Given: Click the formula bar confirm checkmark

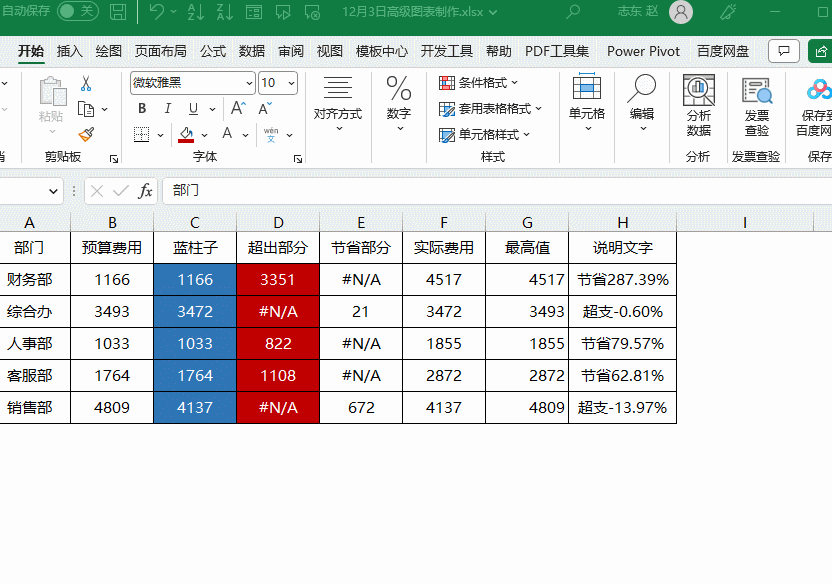Looking at the screenshot, I should tap(121, 191).
